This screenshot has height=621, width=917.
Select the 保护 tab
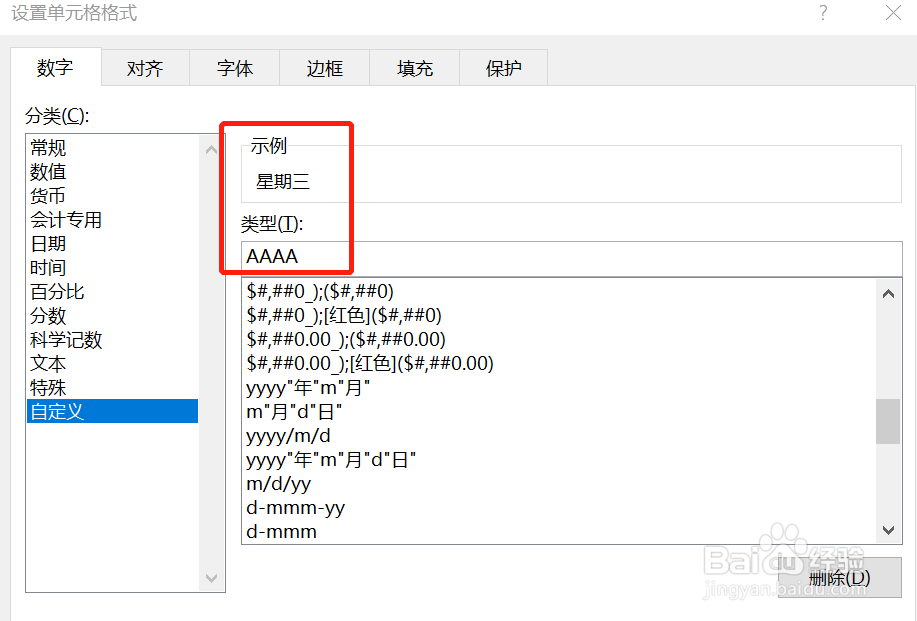coord(502,67)
